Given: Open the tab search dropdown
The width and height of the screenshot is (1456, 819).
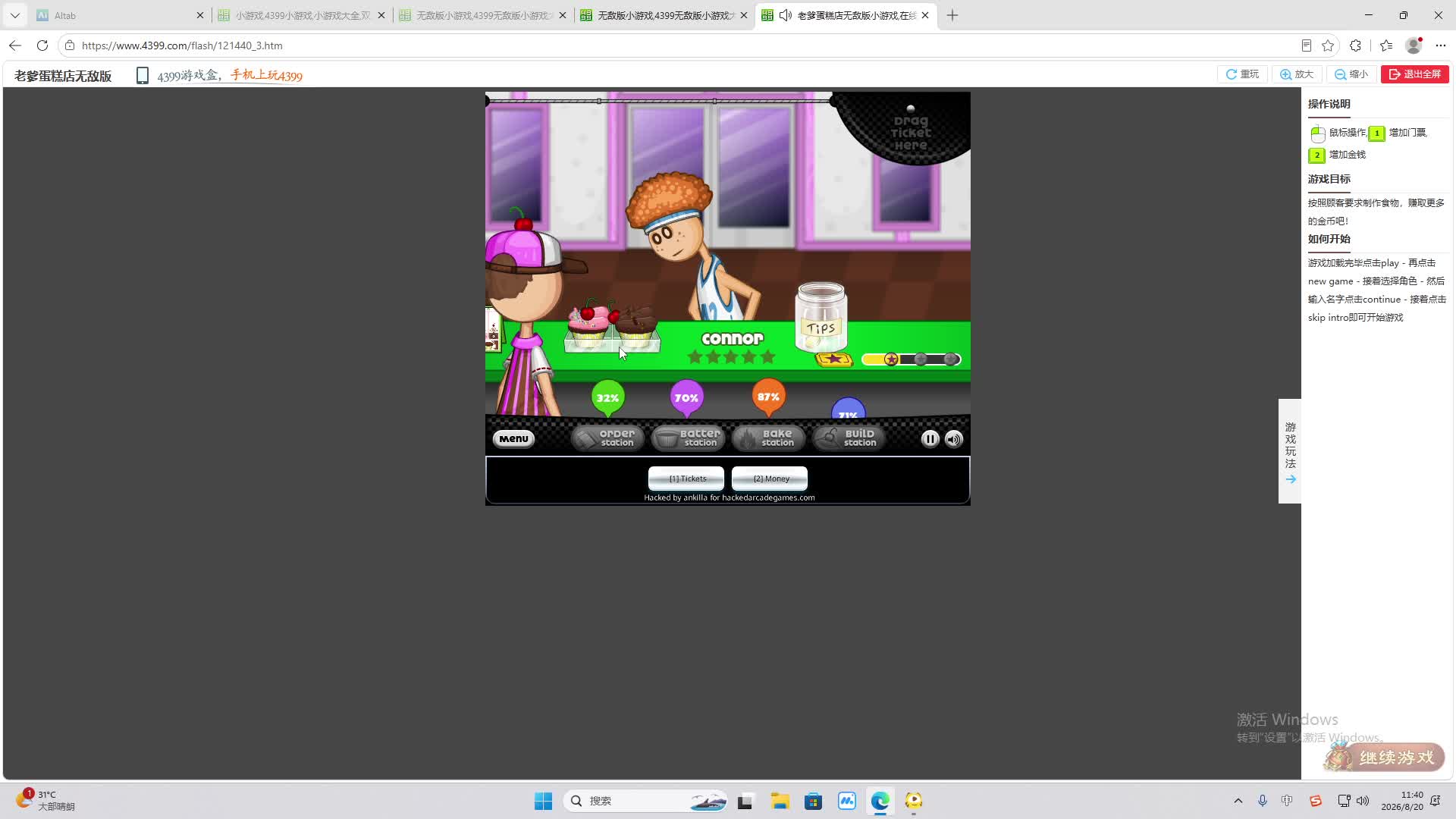Looking at the screenshot, I should 14,15.
